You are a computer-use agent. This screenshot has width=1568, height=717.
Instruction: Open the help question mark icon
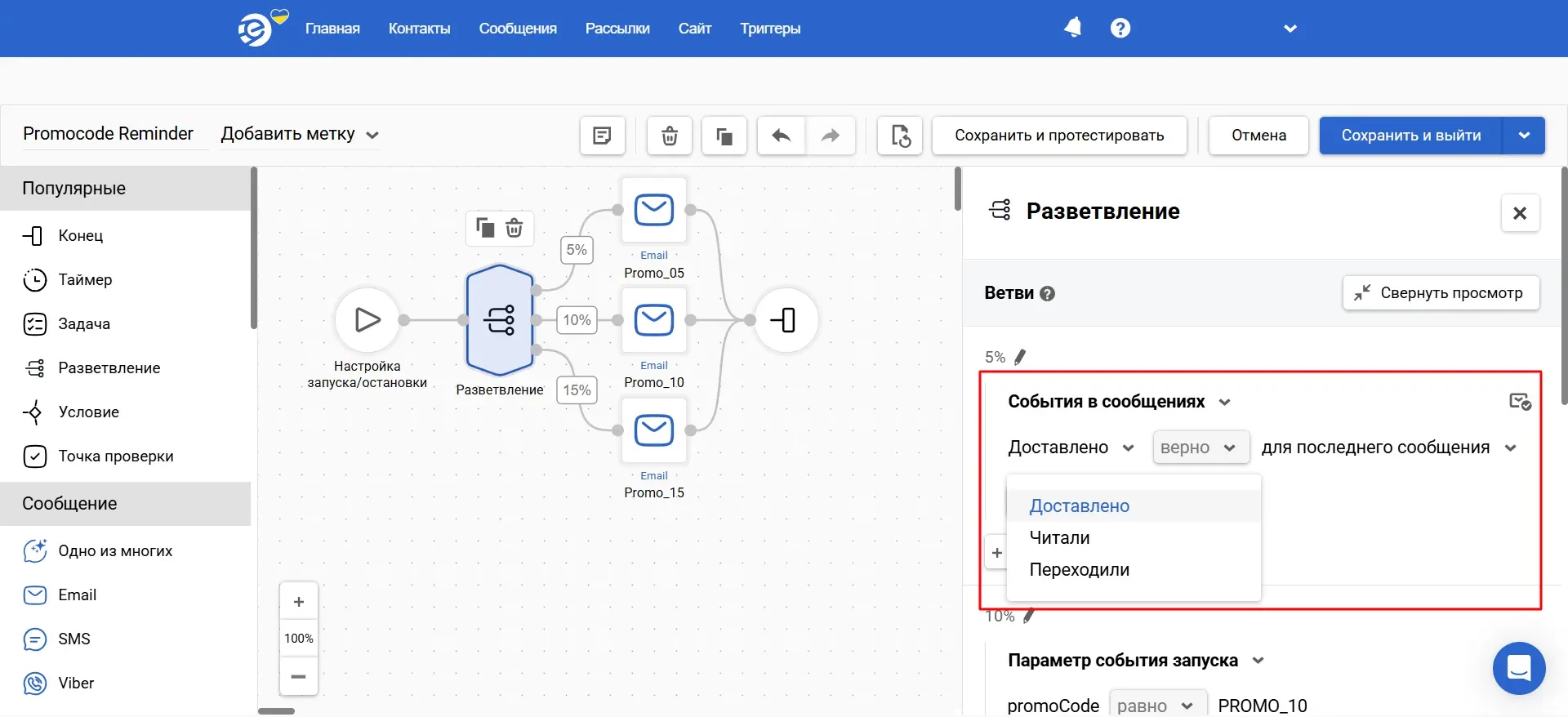click(x=1120, y=28)
